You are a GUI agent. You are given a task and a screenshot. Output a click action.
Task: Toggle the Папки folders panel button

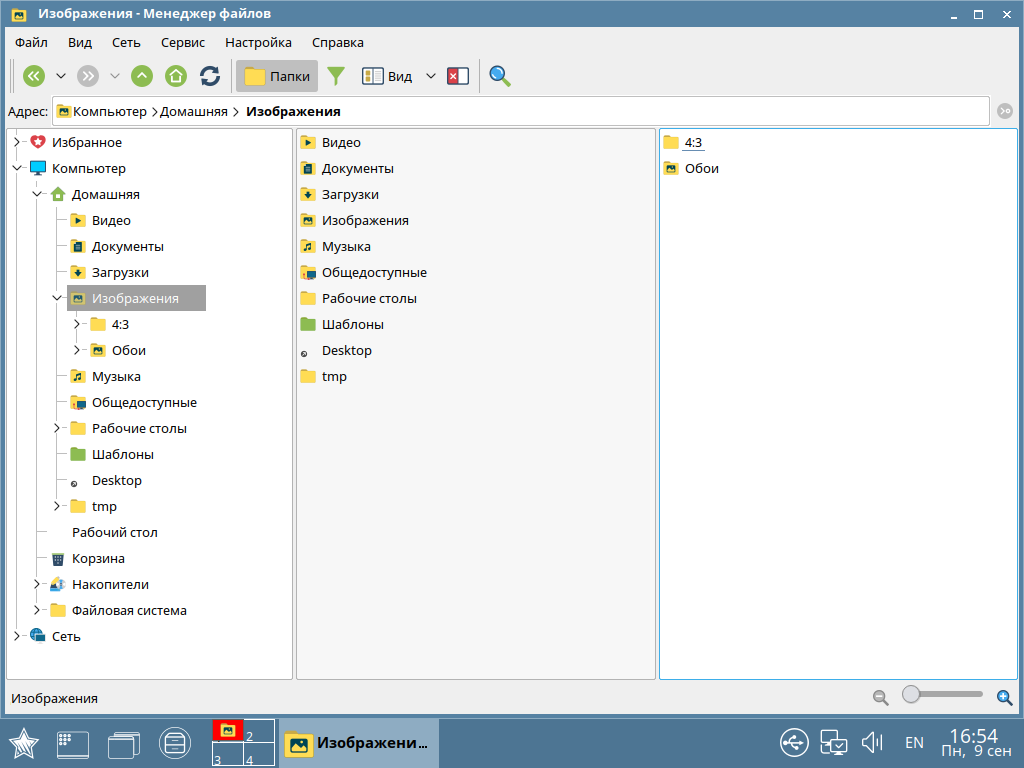277,76
